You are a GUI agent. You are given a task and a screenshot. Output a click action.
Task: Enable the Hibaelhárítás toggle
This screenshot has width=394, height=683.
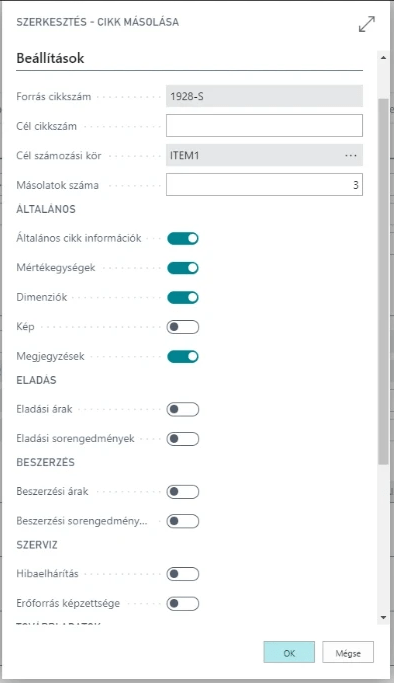tap(183, 574)
